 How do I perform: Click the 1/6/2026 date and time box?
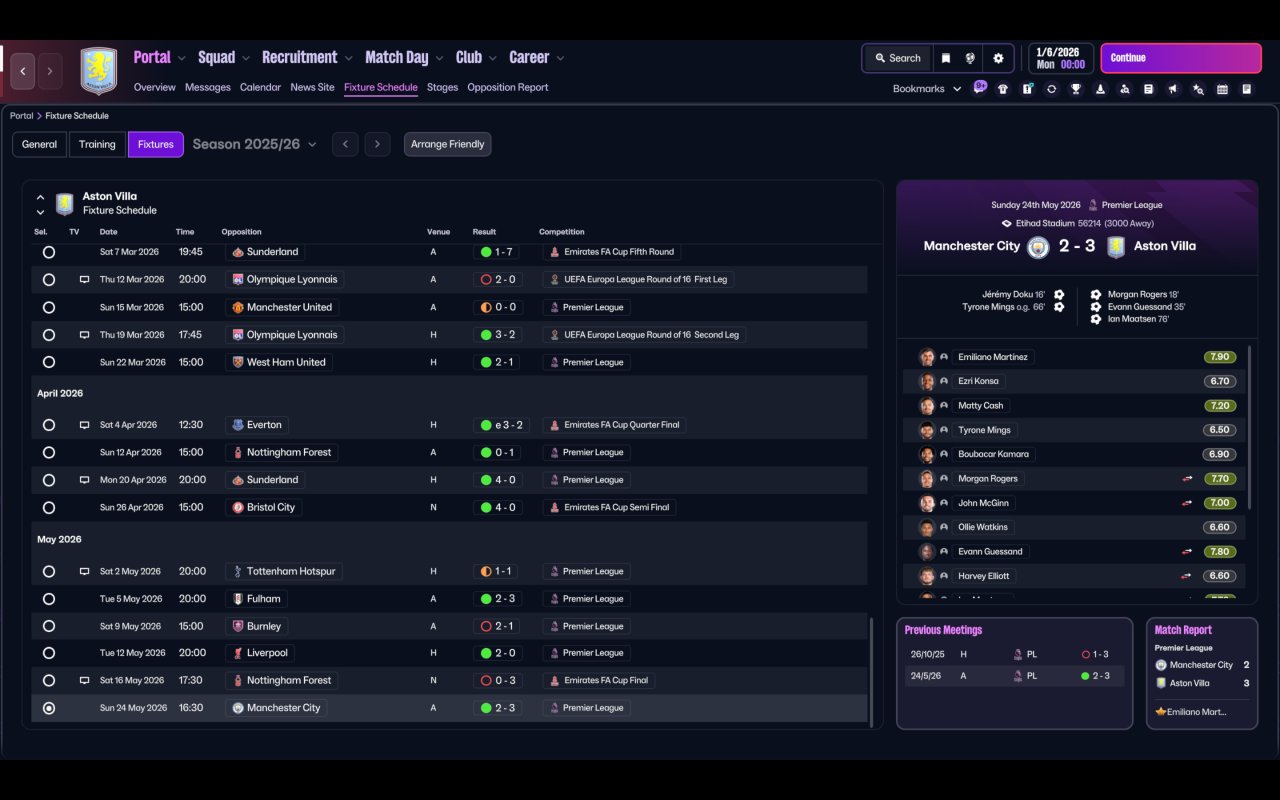(x=1060, y=58)
